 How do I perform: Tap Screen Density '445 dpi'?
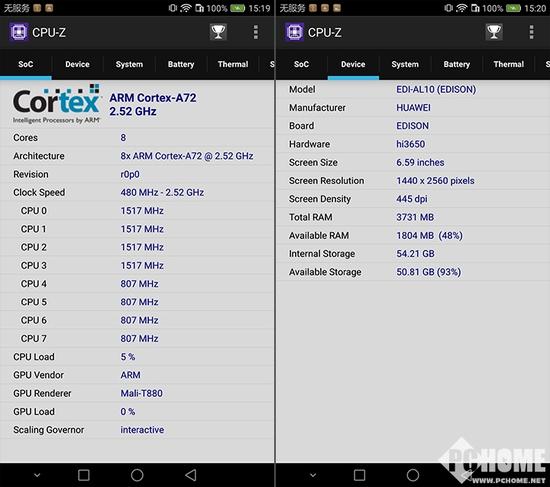pos(412,199)
